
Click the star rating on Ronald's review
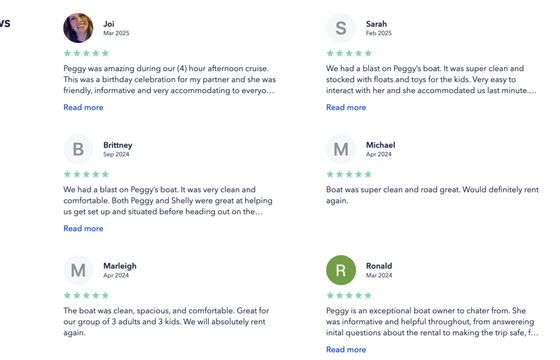point(349,295)
